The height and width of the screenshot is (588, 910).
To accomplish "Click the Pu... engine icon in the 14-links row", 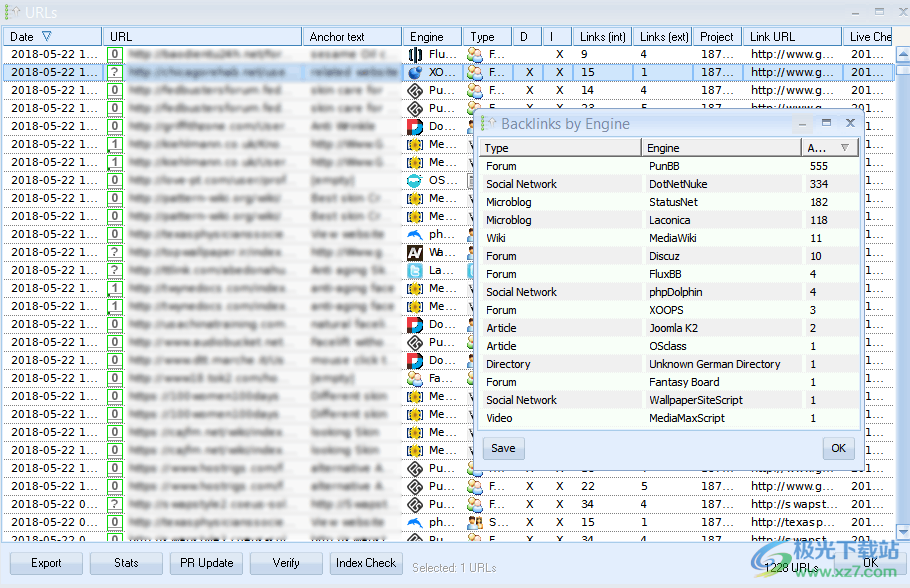I will point(414,91).
